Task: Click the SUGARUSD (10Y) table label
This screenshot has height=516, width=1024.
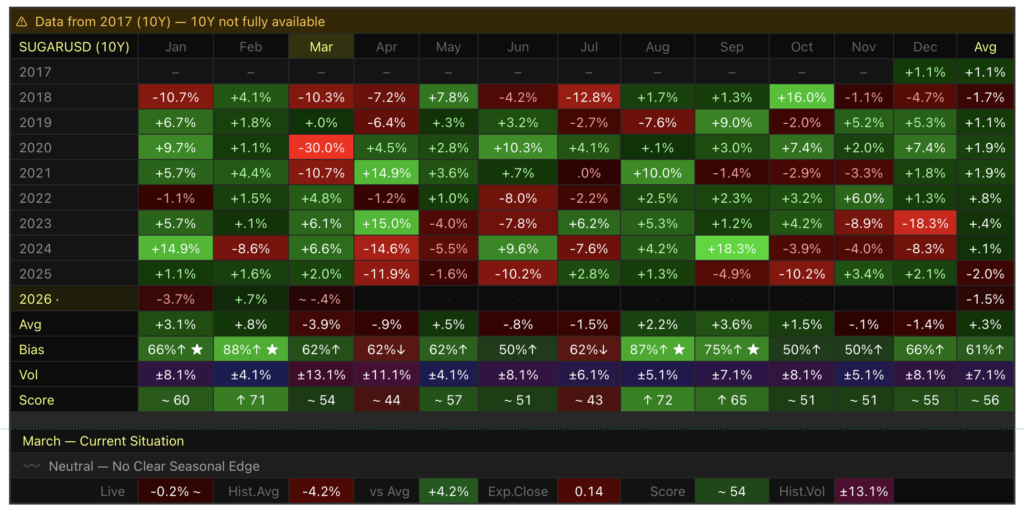Action: click(x=62, y=47)
